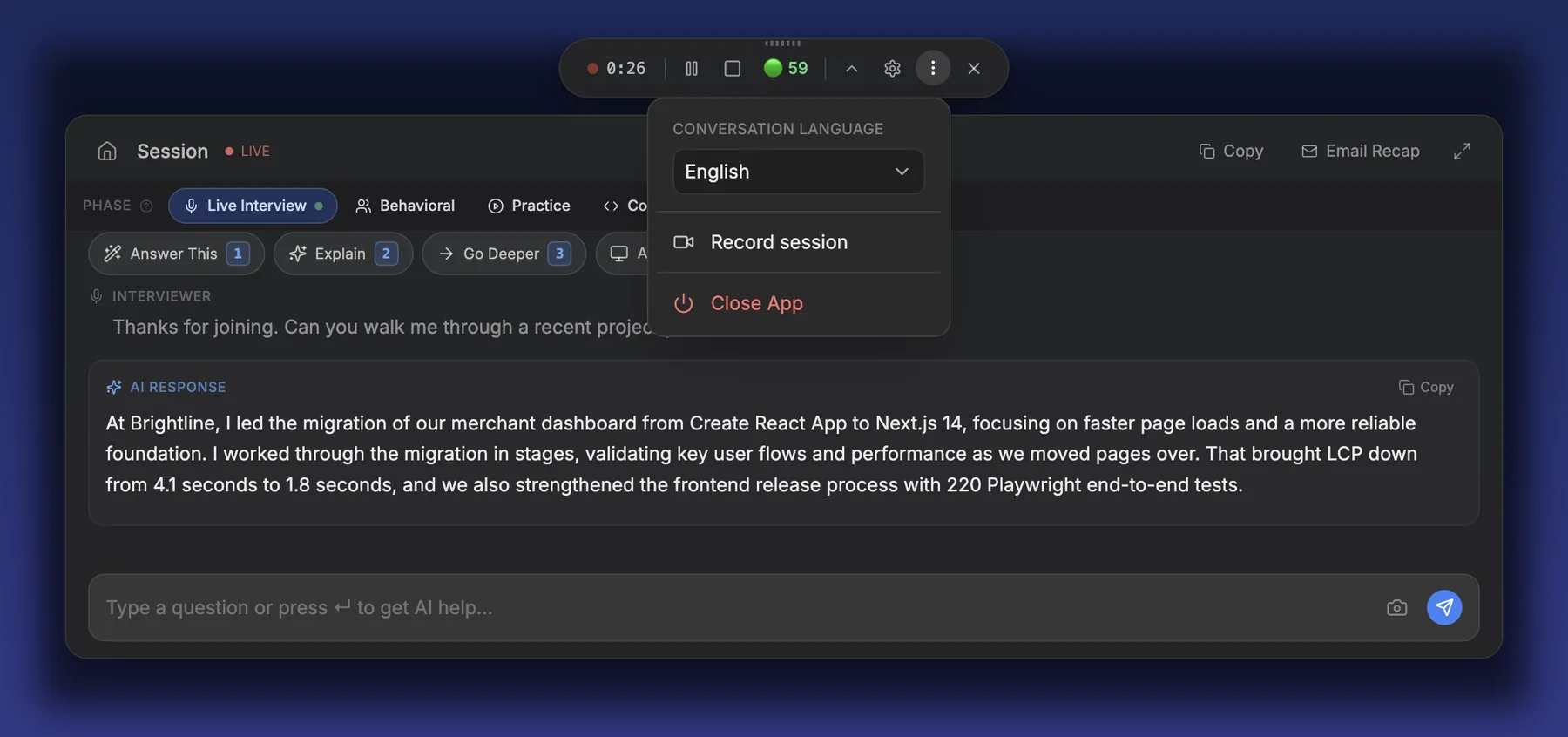Stop the recording with the square icon
Viewport: 1568px width, 737px height.
pos(733,68)
